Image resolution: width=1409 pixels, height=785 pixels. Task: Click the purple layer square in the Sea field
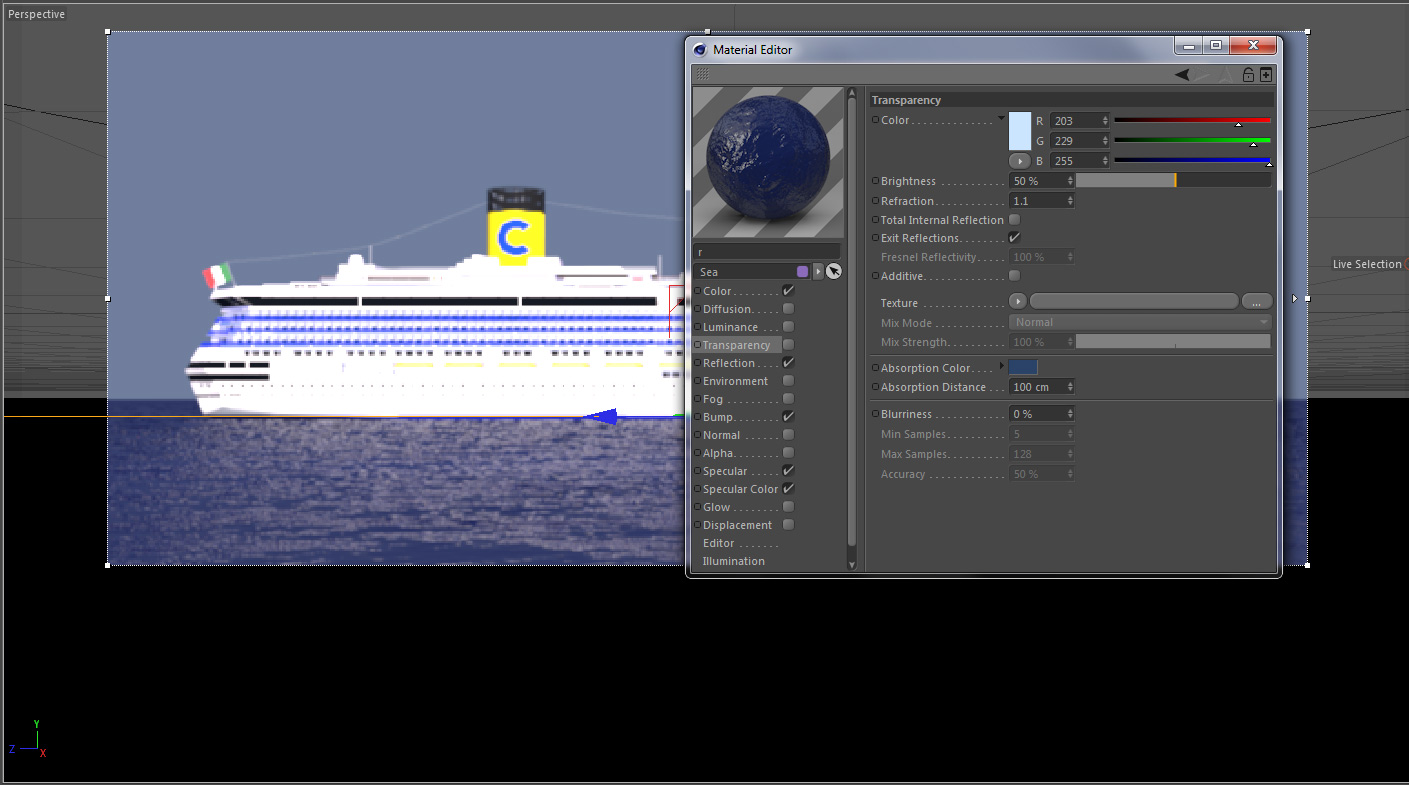coord(802,271)
